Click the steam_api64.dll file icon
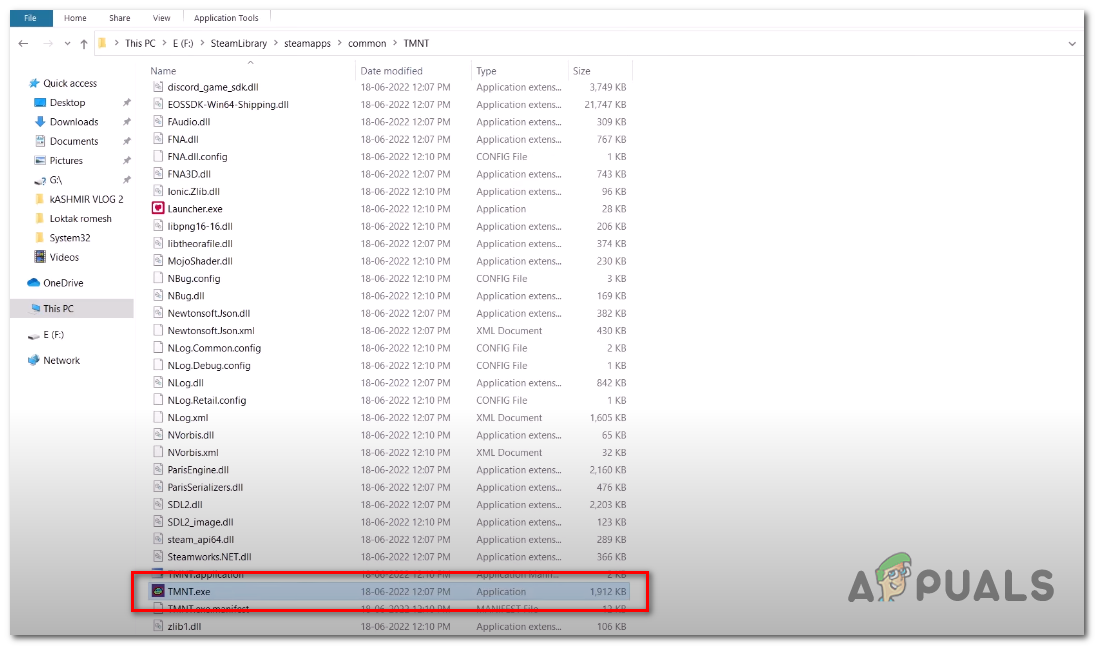This screenshot has width=1095, height=646. click(x=158, y=539)
